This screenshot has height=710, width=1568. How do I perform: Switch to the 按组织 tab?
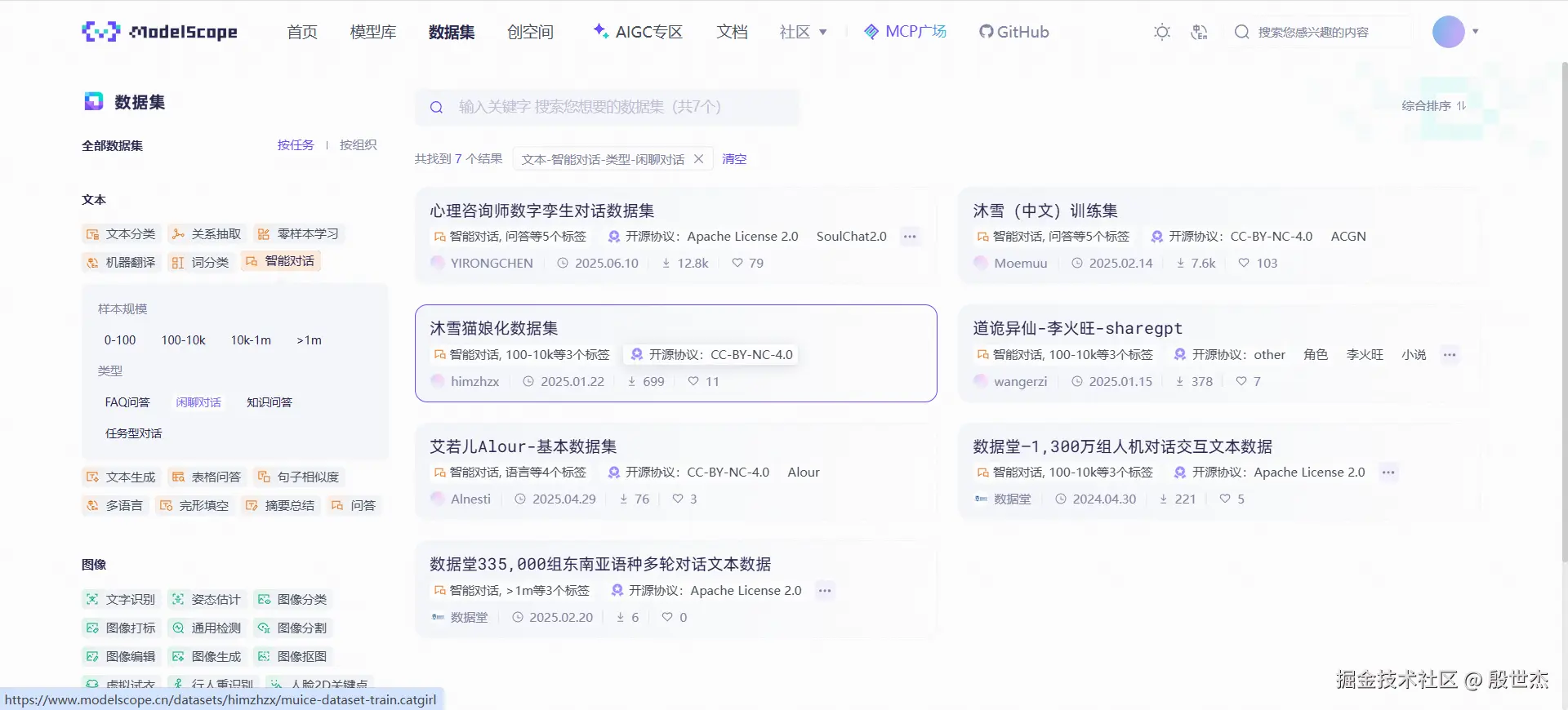pos(359,145)
